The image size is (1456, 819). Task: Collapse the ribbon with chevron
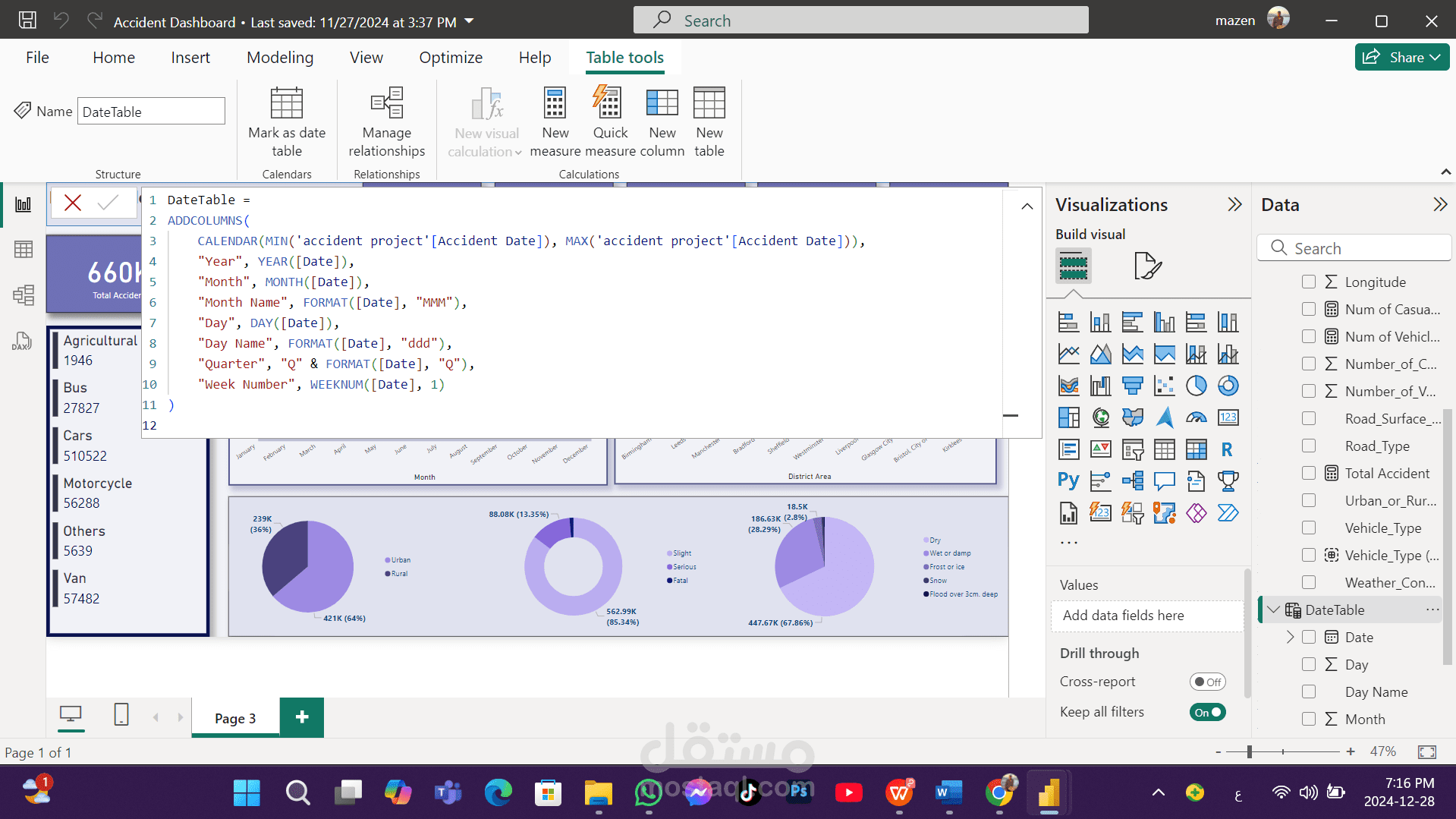(x=1445, y=172)
